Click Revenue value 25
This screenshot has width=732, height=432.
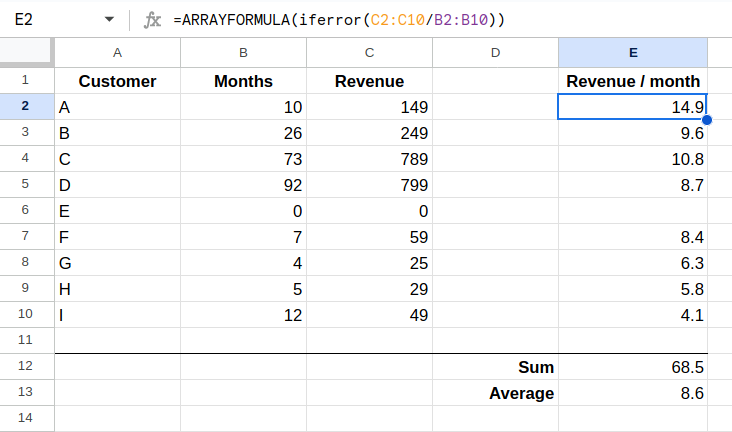point(370,262)
